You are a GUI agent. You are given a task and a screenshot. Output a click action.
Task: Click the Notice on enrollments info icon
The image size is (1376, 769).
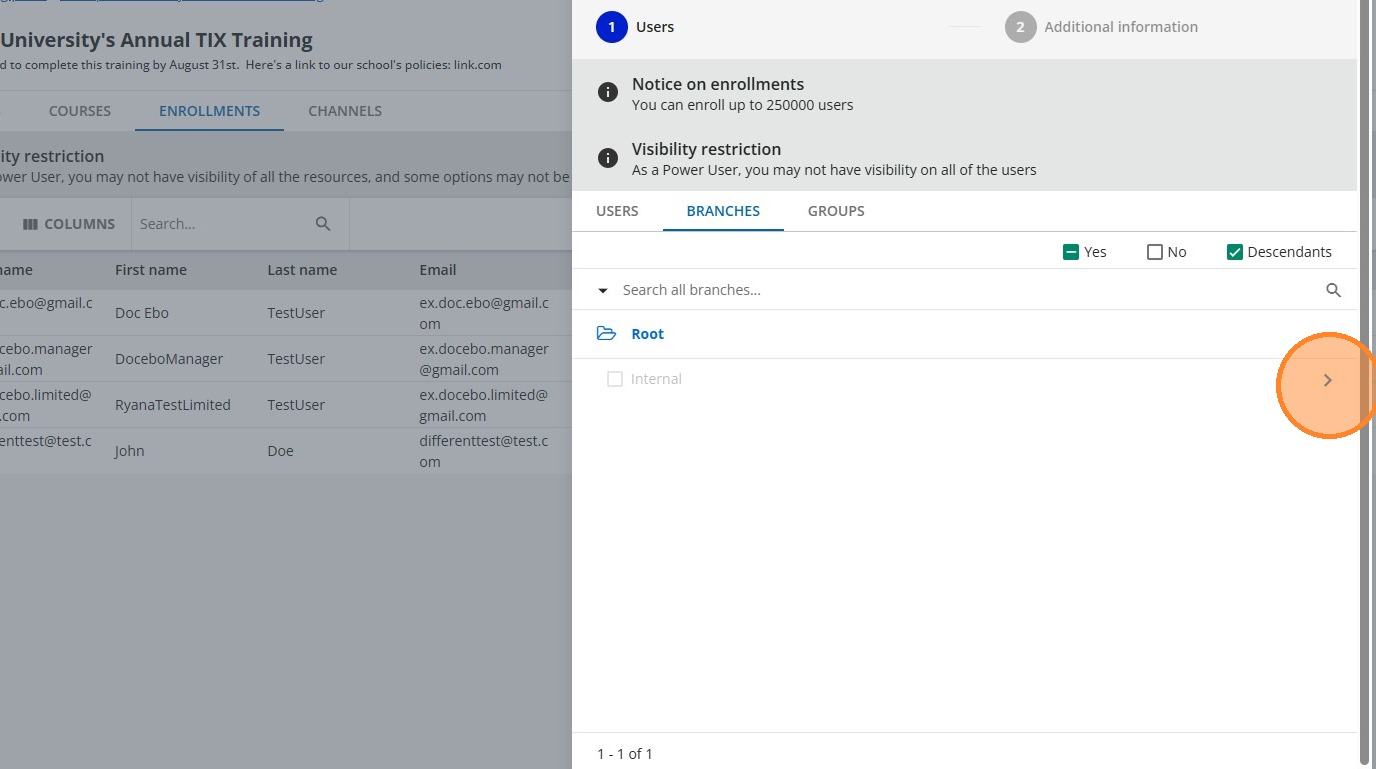607,93
